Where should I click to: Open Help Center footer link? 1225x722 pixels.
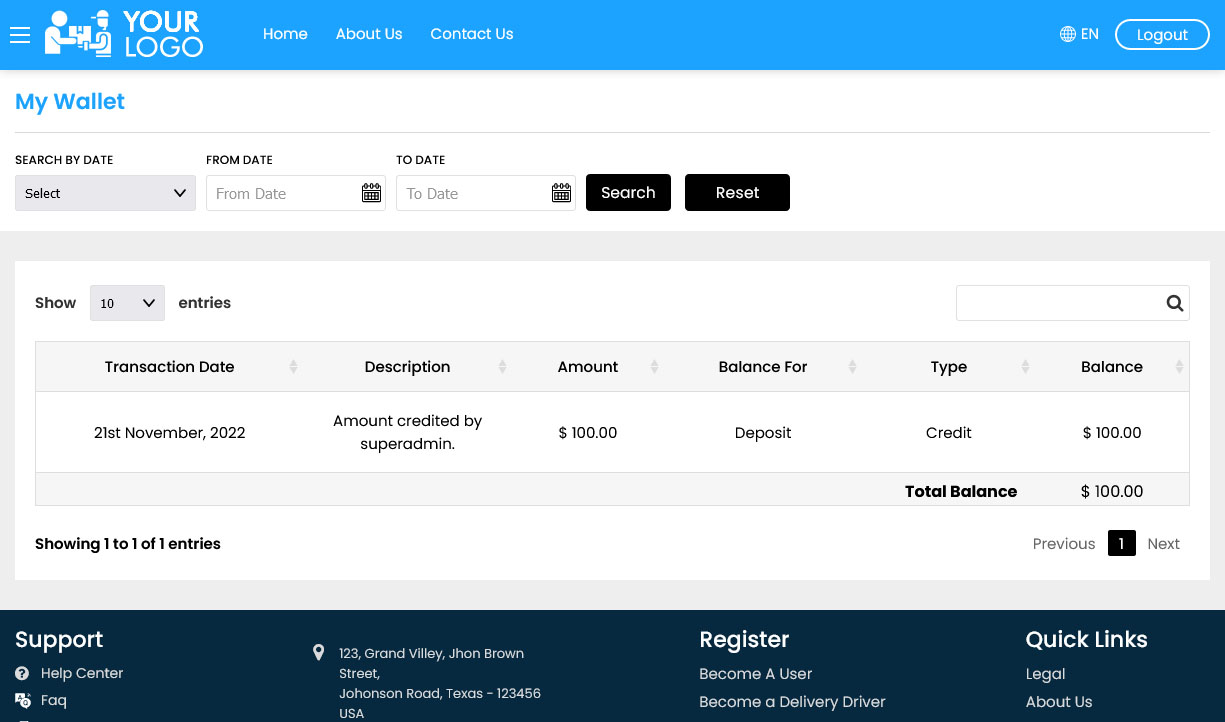(x=82, y=673)
